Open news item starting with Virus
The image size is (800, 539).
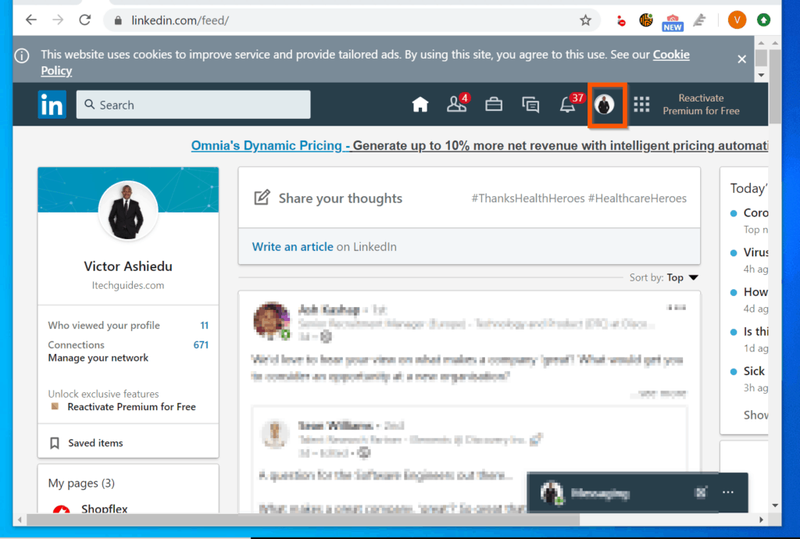[755, 253]
